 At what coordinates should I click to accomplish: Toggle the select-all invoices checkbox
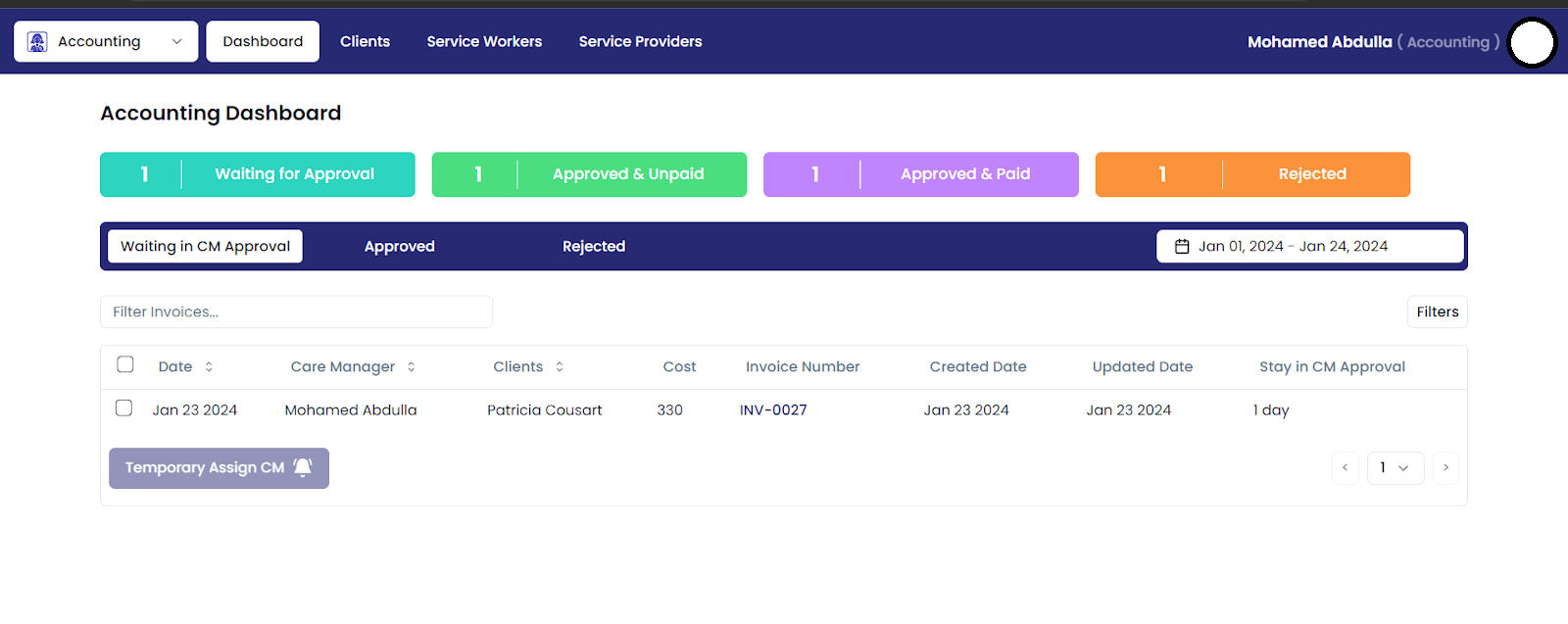click(125, 364)
